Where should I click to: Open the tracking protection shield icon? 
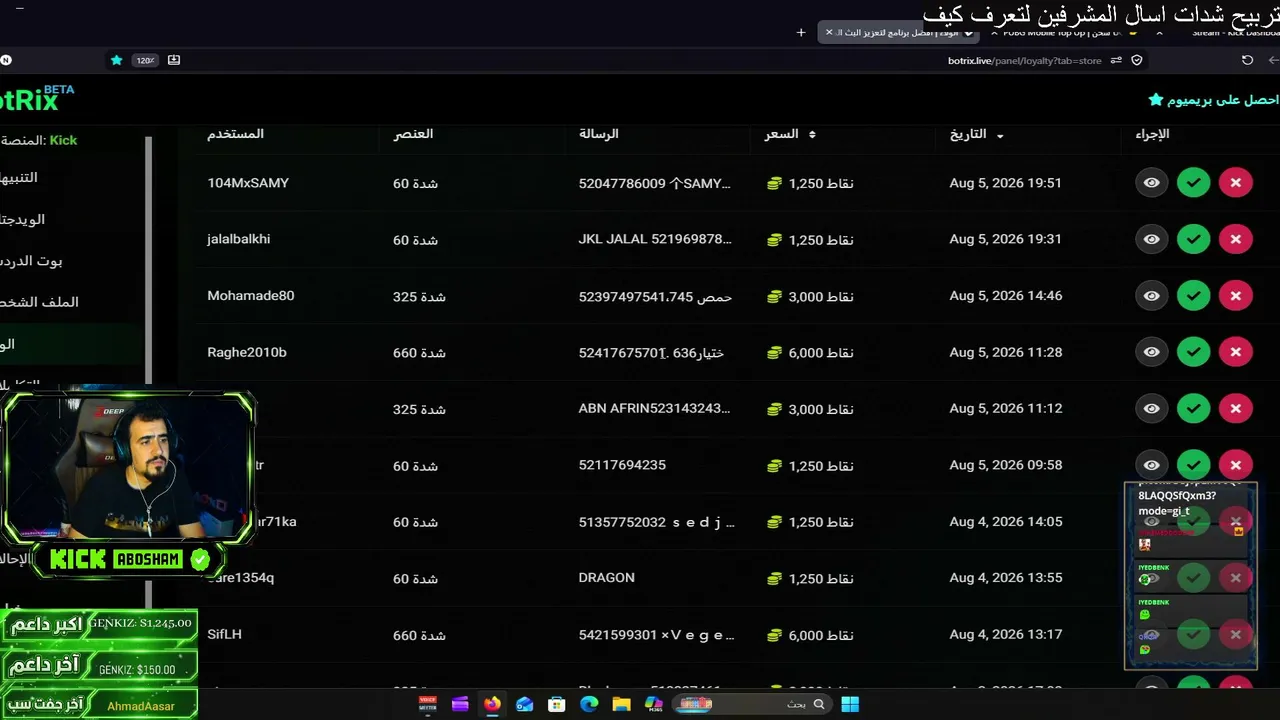click(x=1137, y=60)
